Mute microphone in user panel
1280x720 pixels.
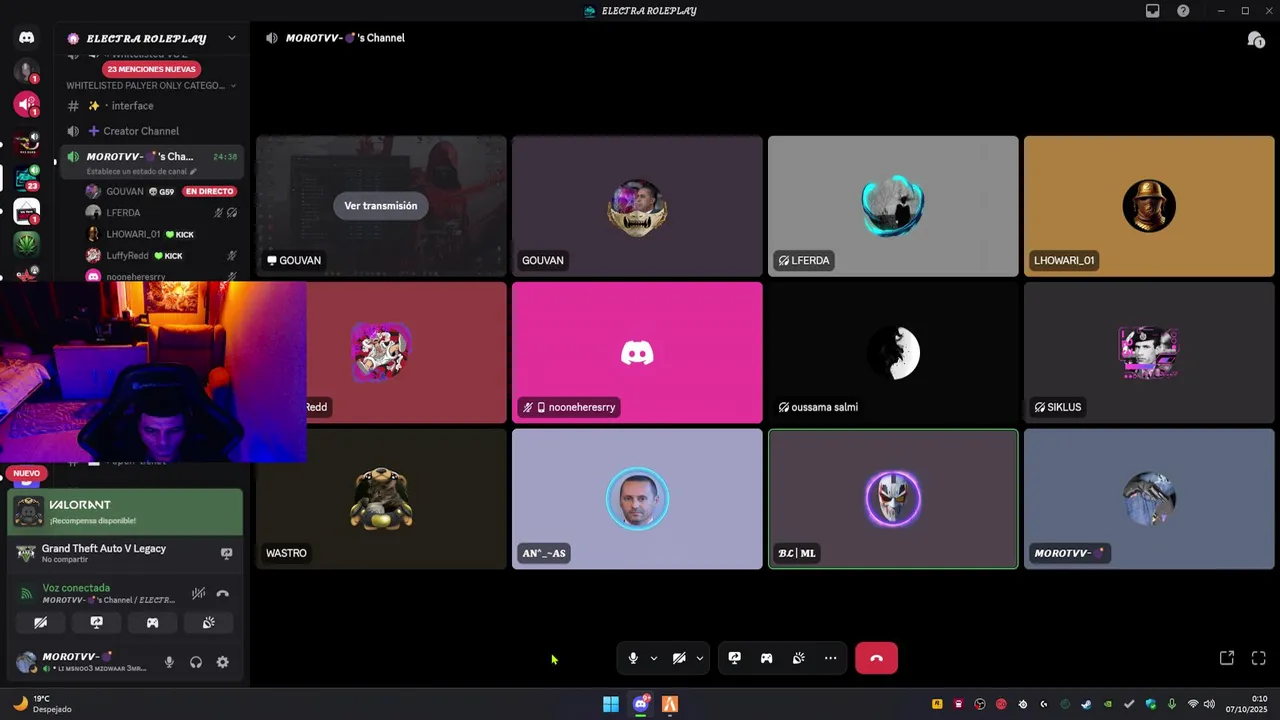(169, 662)
